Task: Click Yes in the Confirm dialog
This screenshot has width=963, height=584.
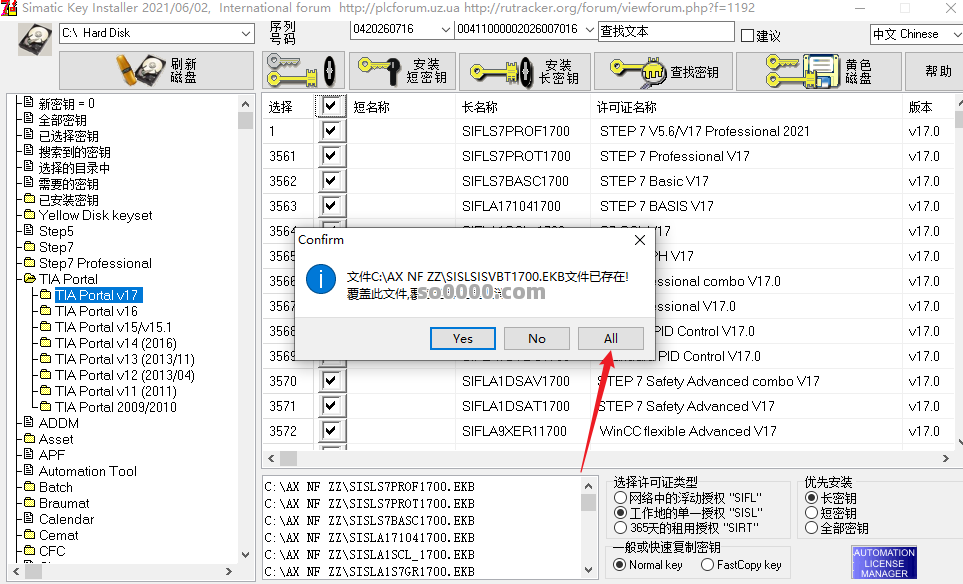Action: point(462,338)
